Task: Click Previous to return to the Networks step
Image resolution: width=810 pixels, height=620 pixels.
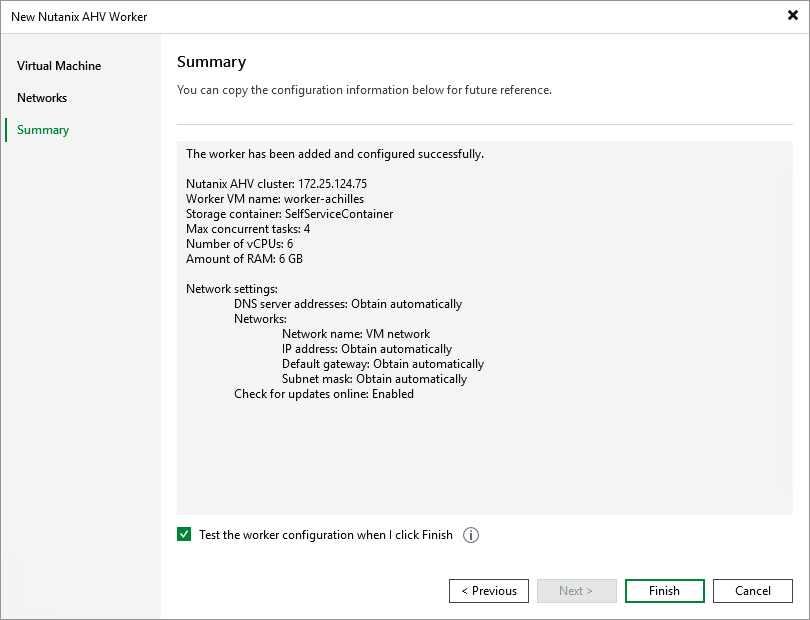Action: coord(489,590)
